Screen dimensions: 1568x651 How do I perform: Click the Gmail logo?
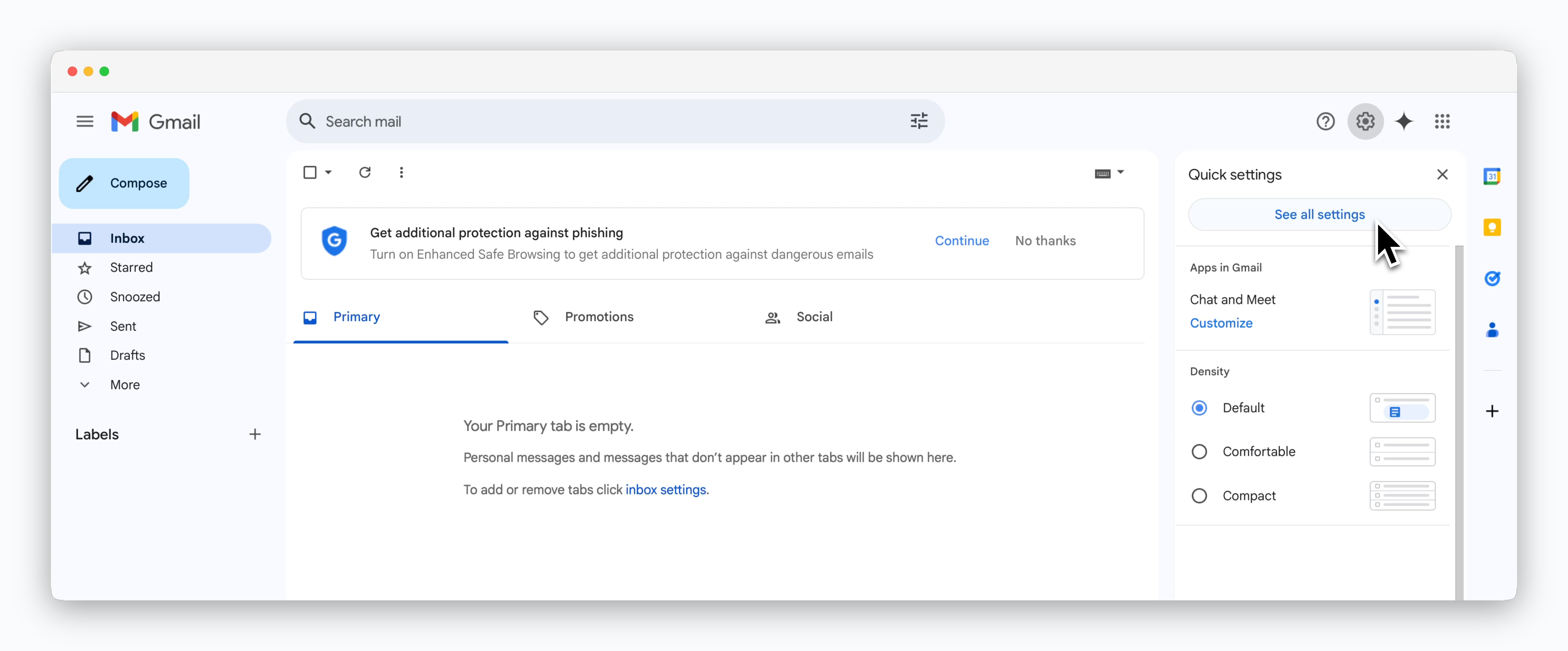[x=156, y=122]
